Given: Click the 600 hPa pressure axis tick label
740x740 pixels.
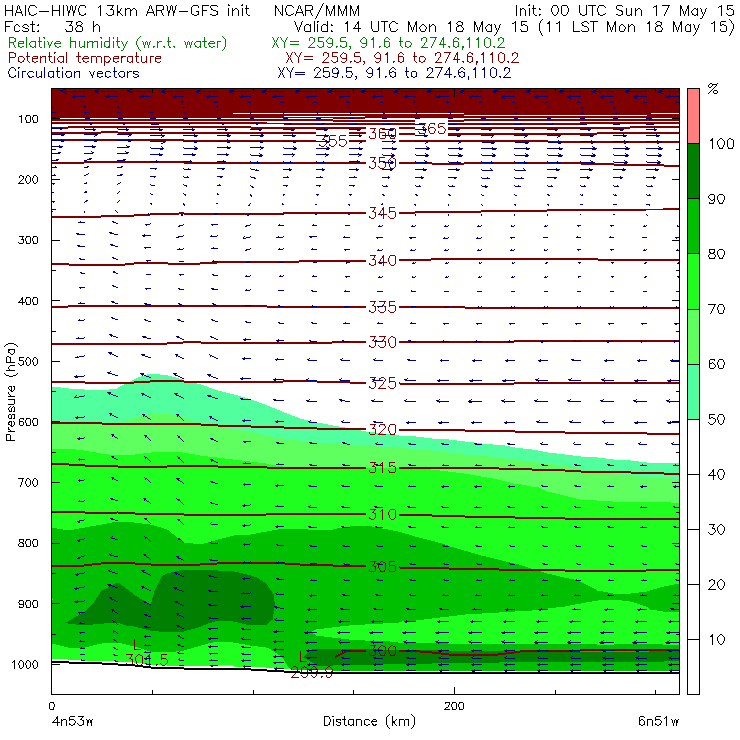Looking at the screenshot, I should (x=28, y=422).
